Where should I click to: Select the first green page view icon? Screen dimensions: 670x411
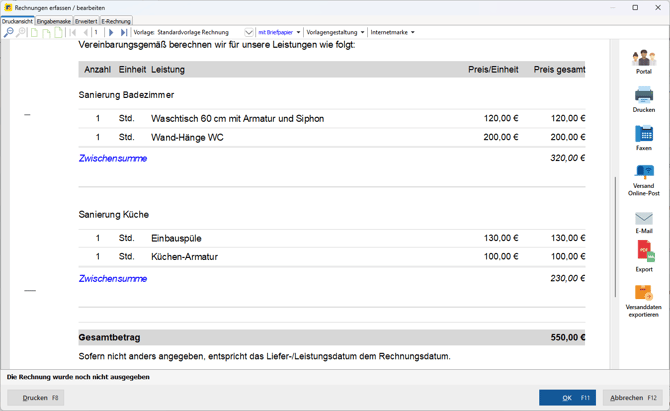pos(35,32)
